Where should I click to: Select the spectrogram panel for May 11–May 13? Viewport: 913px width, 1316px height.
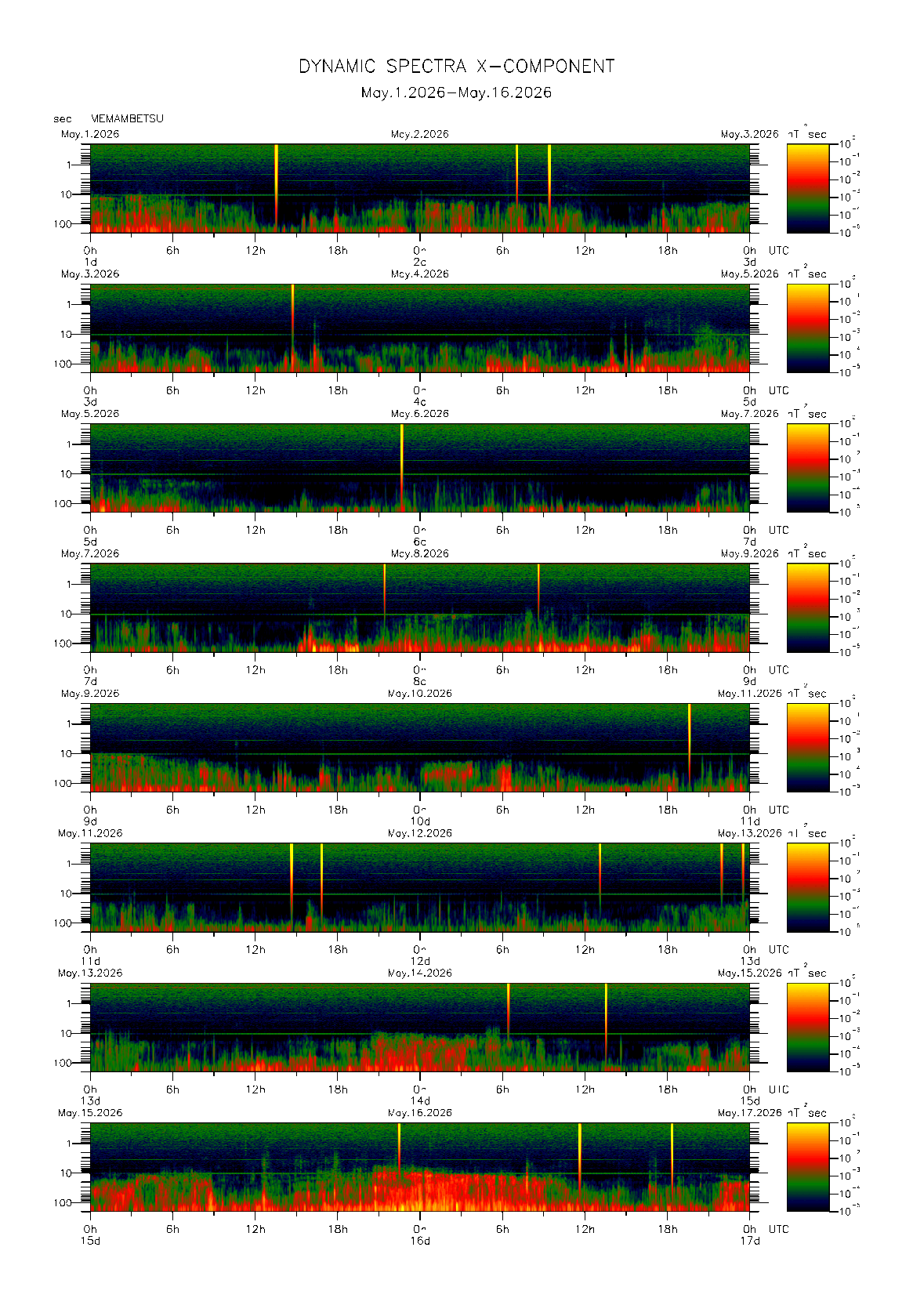pos(420,887)
